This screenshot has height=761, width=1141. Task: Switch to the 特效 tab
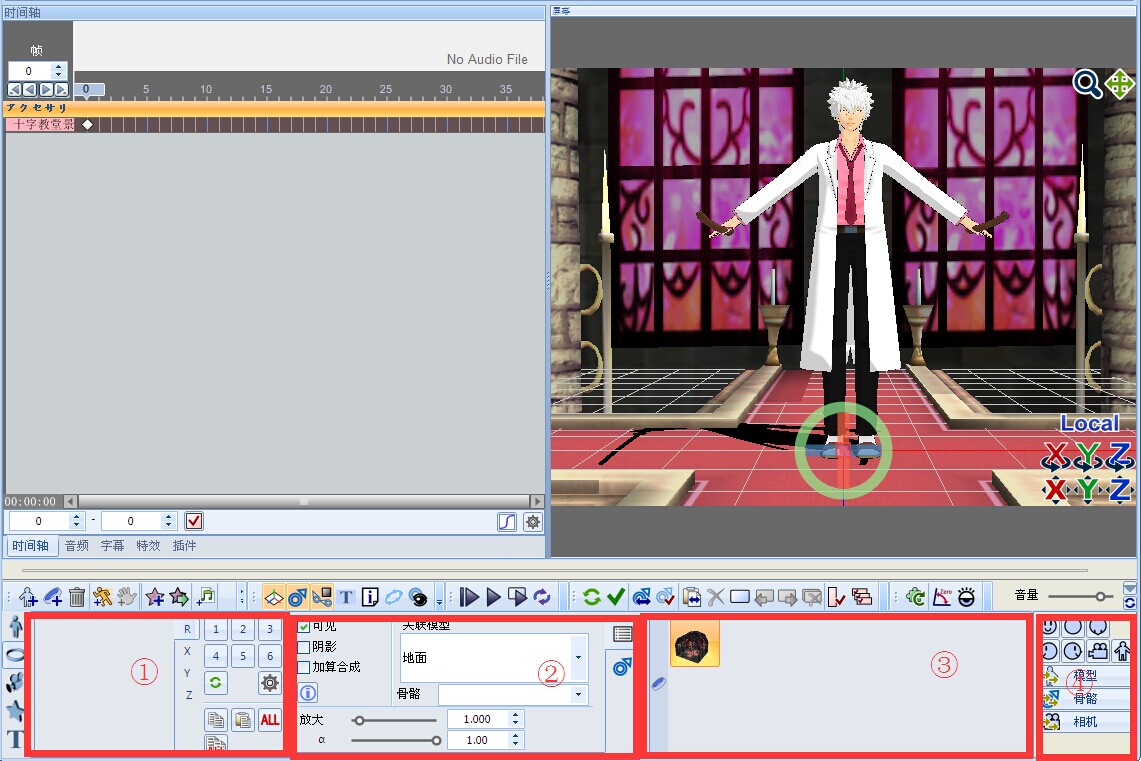pyautogui.click(x=148, y=546)
